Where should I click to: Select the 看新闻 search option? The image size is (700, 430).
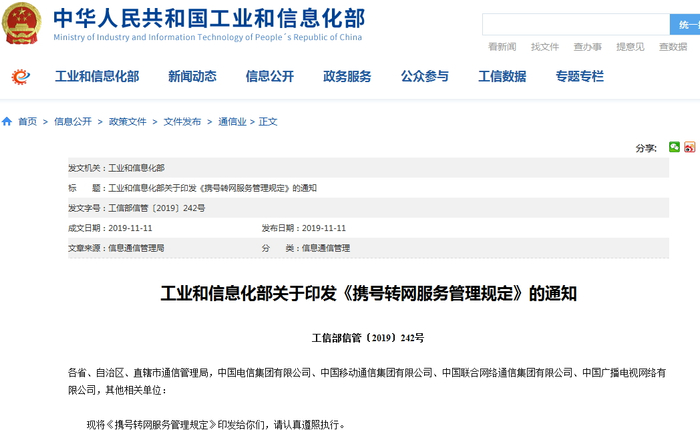(x=502, y=47)
